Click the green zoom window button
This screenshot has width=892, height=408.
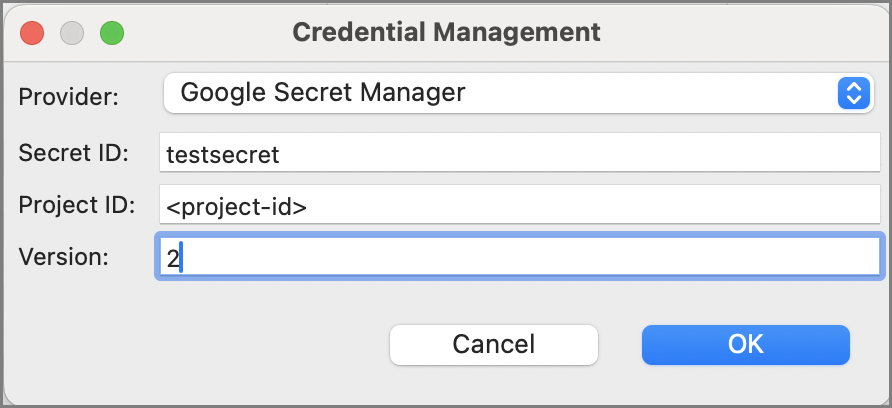(x=111, y=32)
